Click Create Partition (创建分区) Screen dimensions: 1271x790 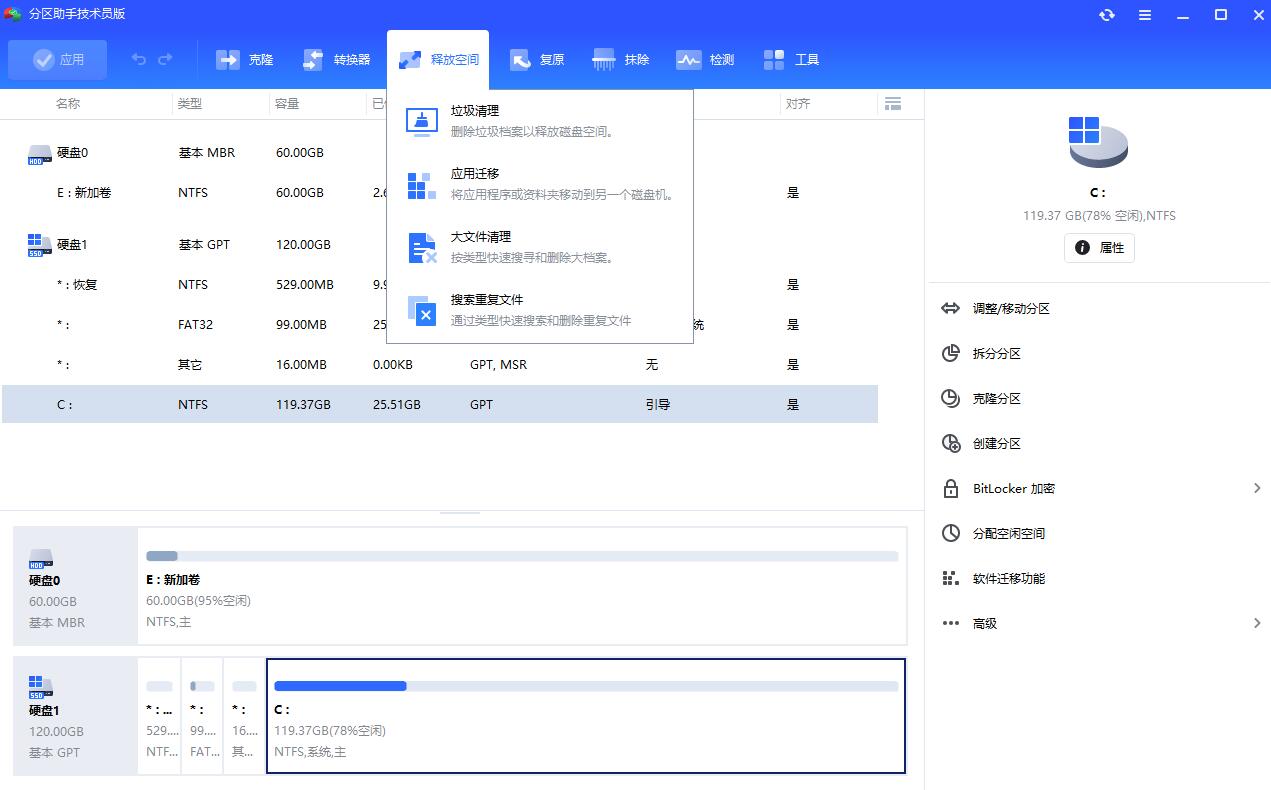click(997, 444)
